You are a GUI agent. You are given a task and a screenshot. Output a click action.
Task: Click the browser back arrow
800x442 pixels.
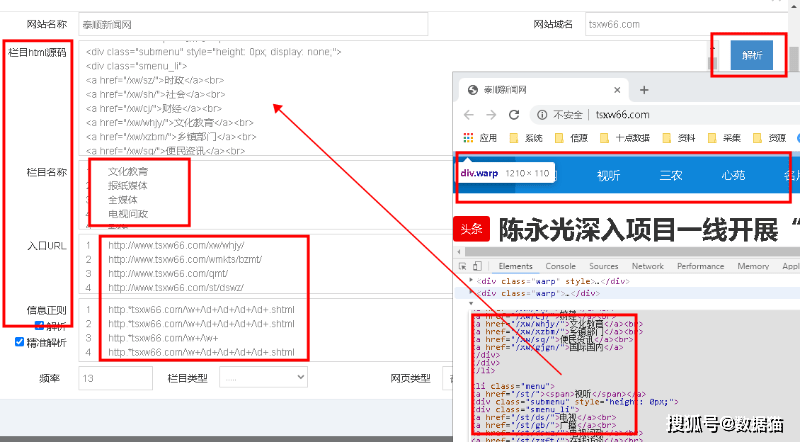[468, 115]
